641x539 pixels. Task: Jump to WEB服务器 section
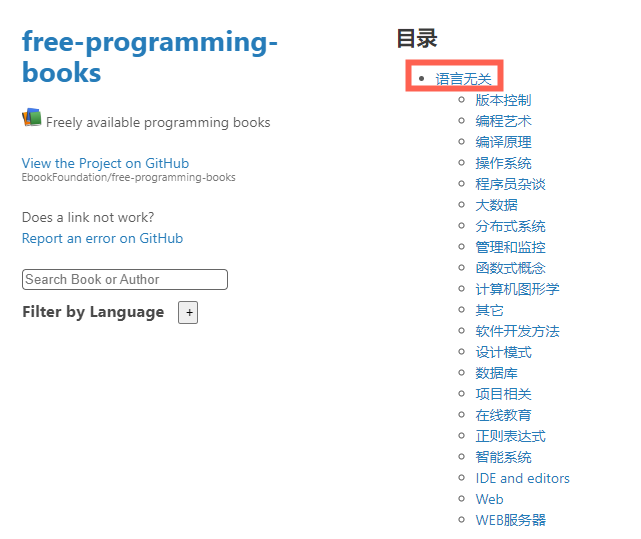pyautogui.click(x=510, y=520)
